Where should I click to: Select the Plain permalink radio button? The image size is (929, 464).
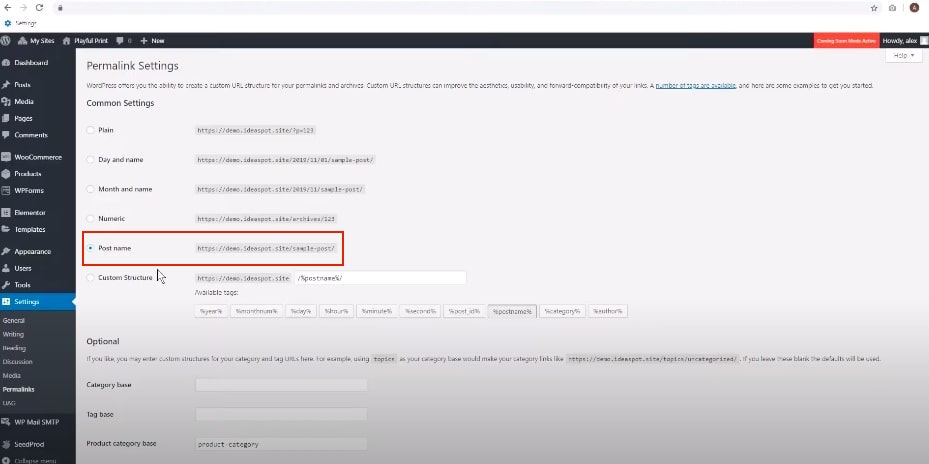click(x=91, y=130)
